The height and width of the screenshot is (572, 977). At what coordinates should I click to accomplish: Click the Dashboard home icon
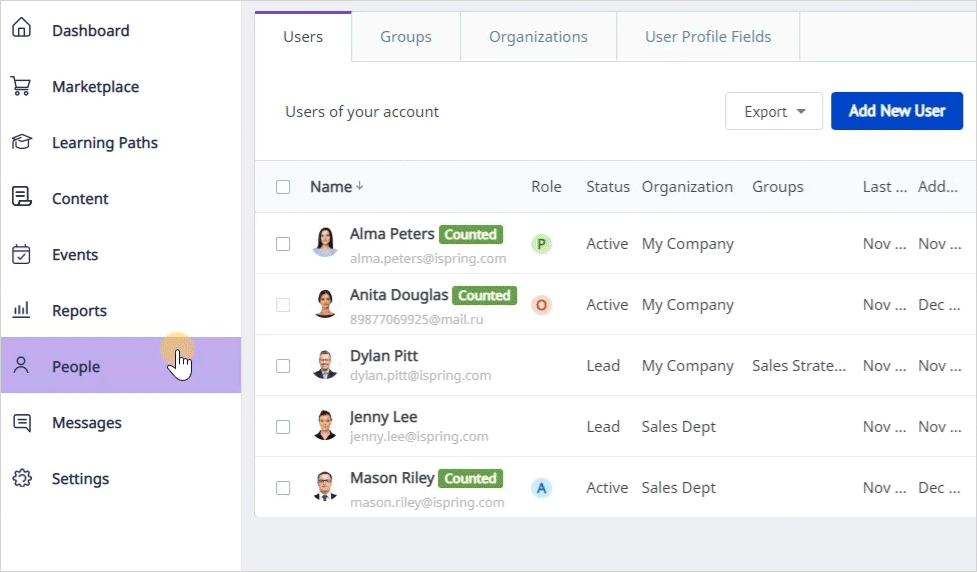click(21, 30)
